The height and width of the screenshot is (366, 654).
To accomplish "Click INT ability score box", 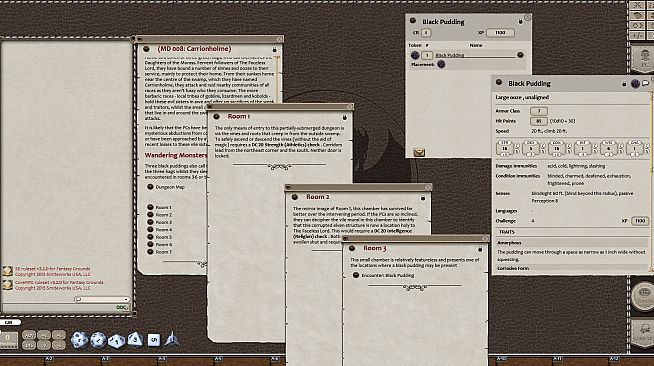I will click(582, 148).
